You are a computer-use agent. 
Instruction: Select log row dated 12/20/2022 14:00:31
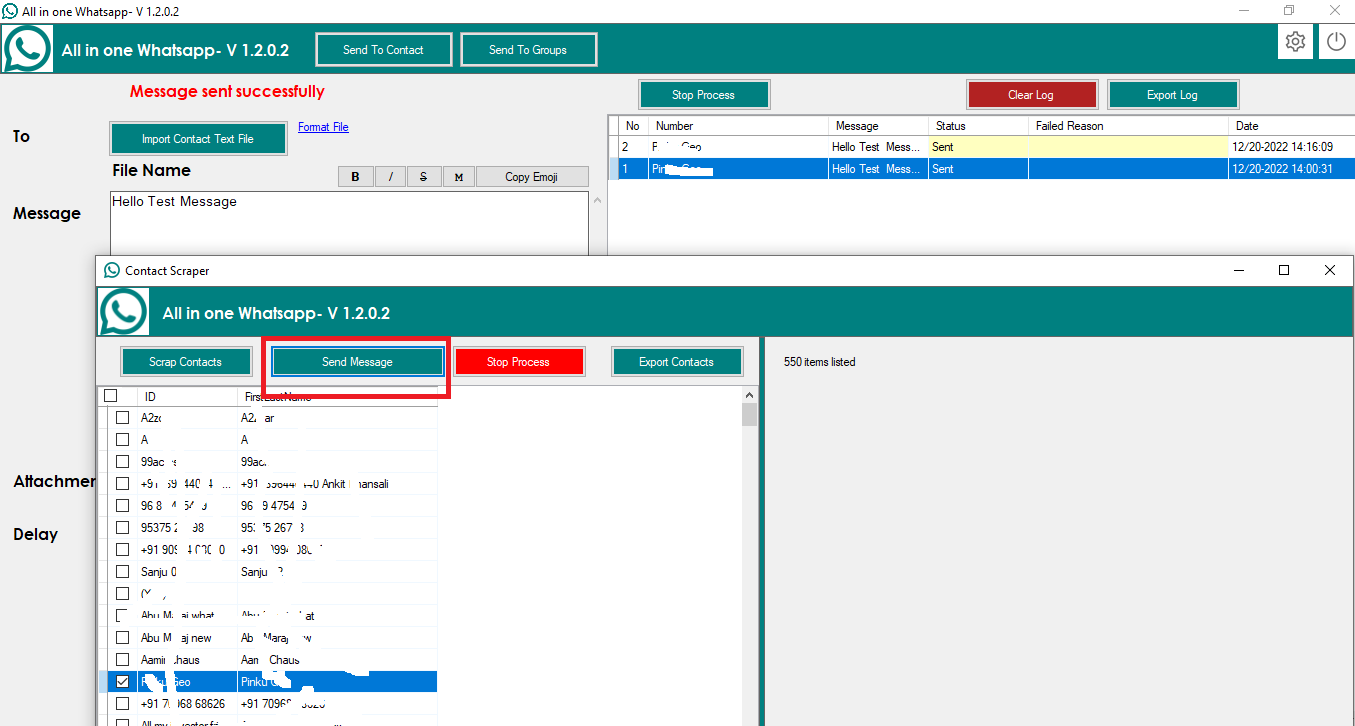click(x=981, y=169)
